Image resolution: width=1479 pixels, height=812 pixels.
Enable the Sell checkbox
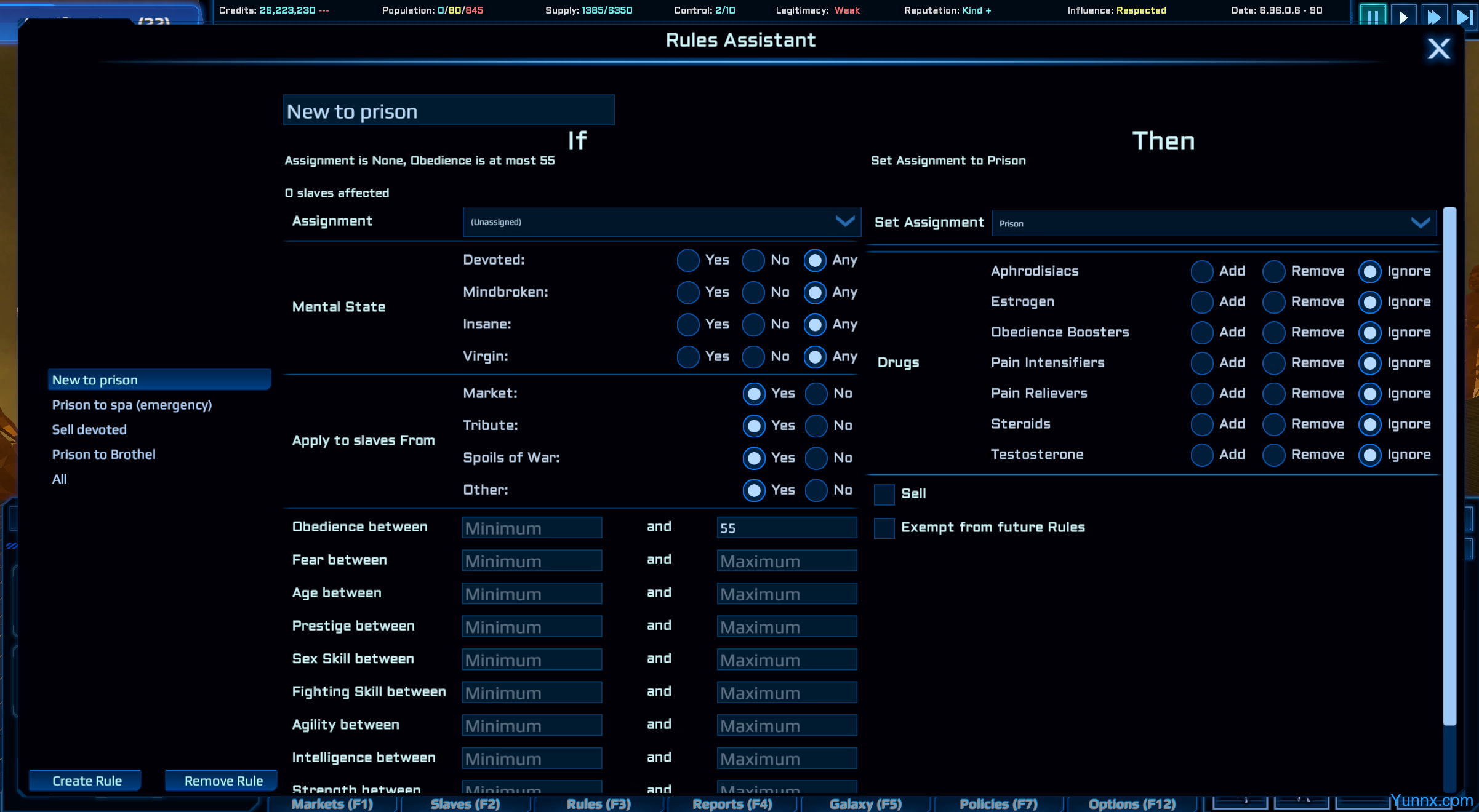[884, 494]
